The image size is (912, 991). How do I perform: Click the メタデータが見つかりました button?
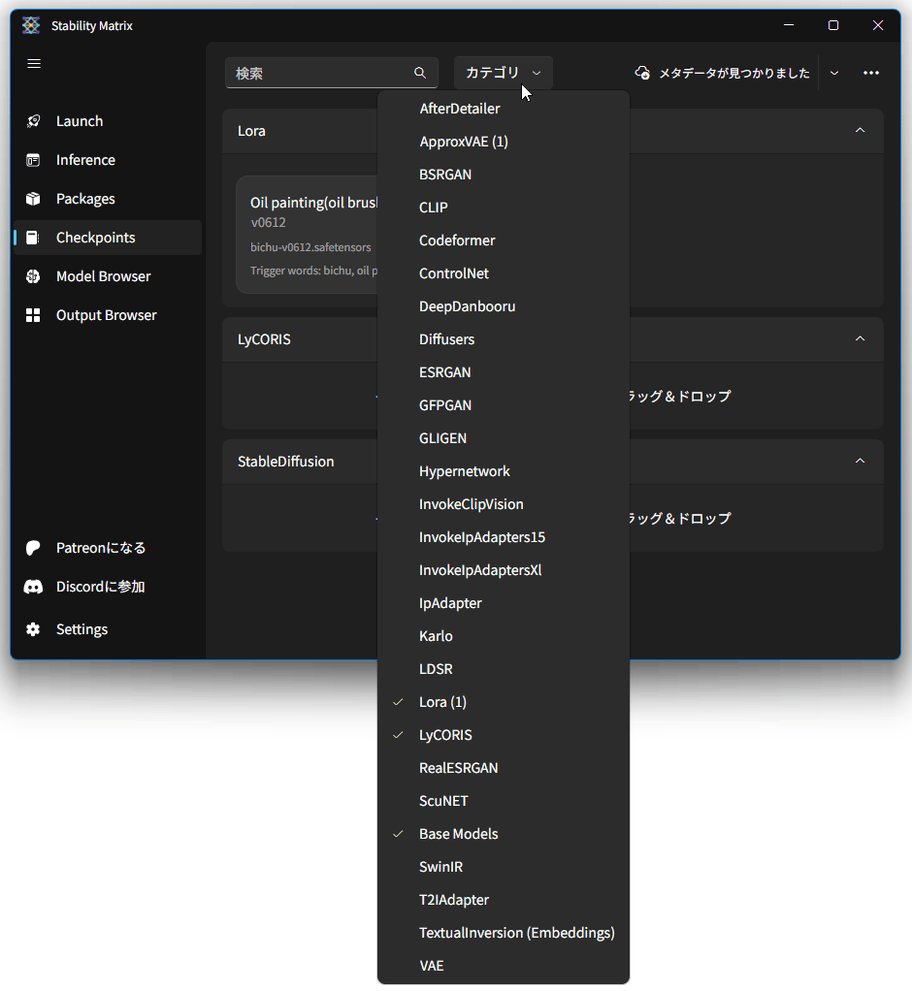pyautogui.click(x=722, y=73)
